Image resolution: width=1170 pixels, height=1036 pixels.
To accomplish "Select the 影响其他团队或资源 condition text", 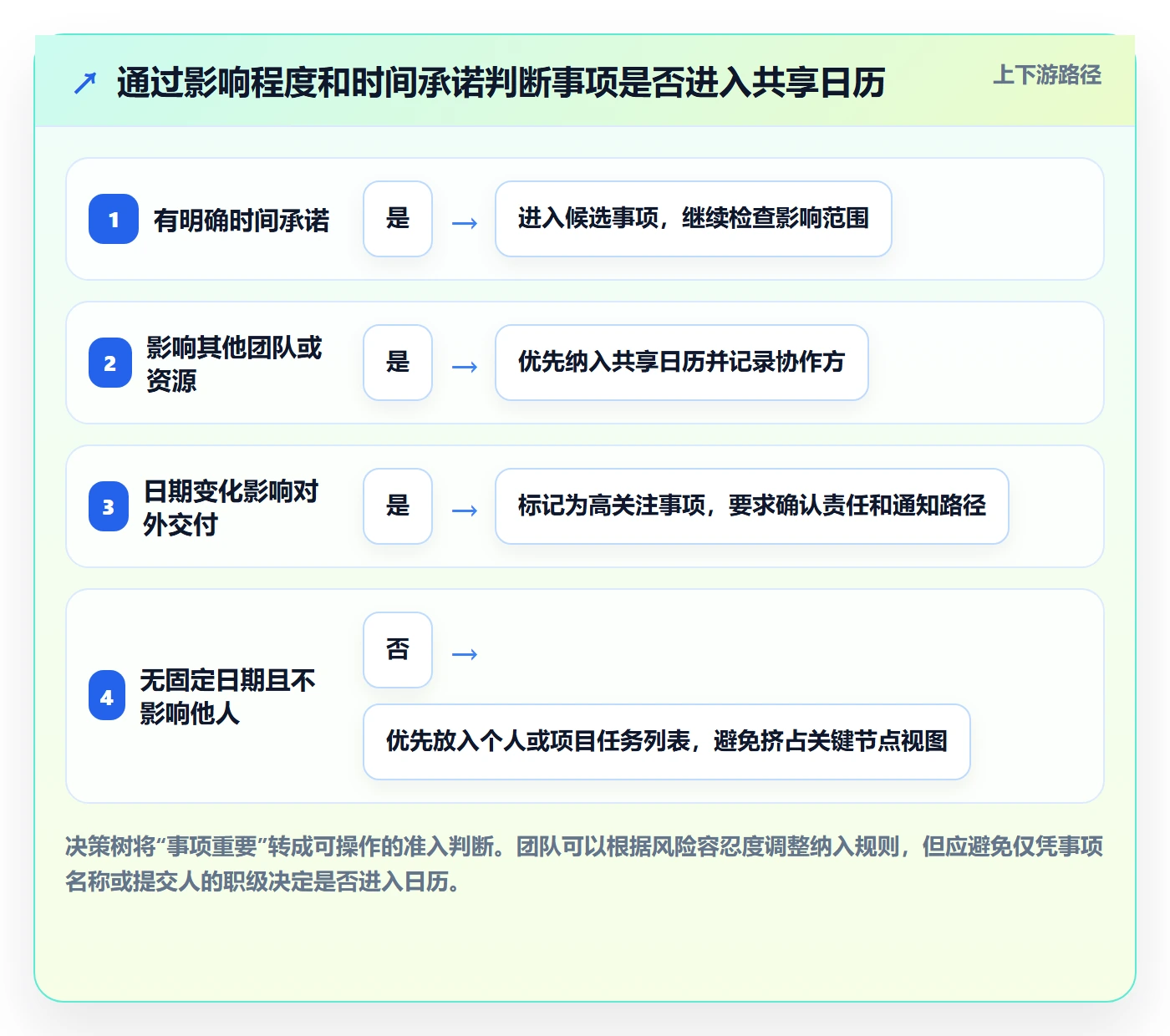I will pos(234,363).
